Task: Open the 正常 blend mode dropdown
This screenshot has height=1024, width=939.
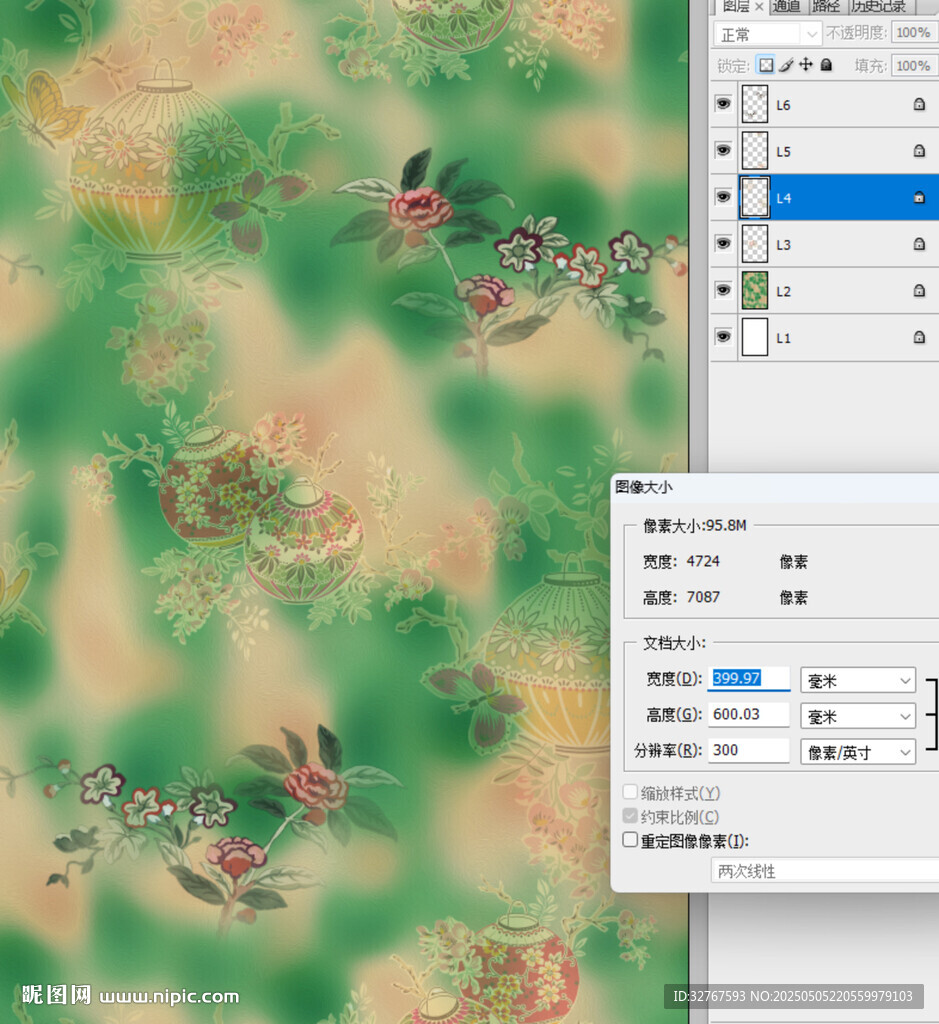Action: click(767, 34)
